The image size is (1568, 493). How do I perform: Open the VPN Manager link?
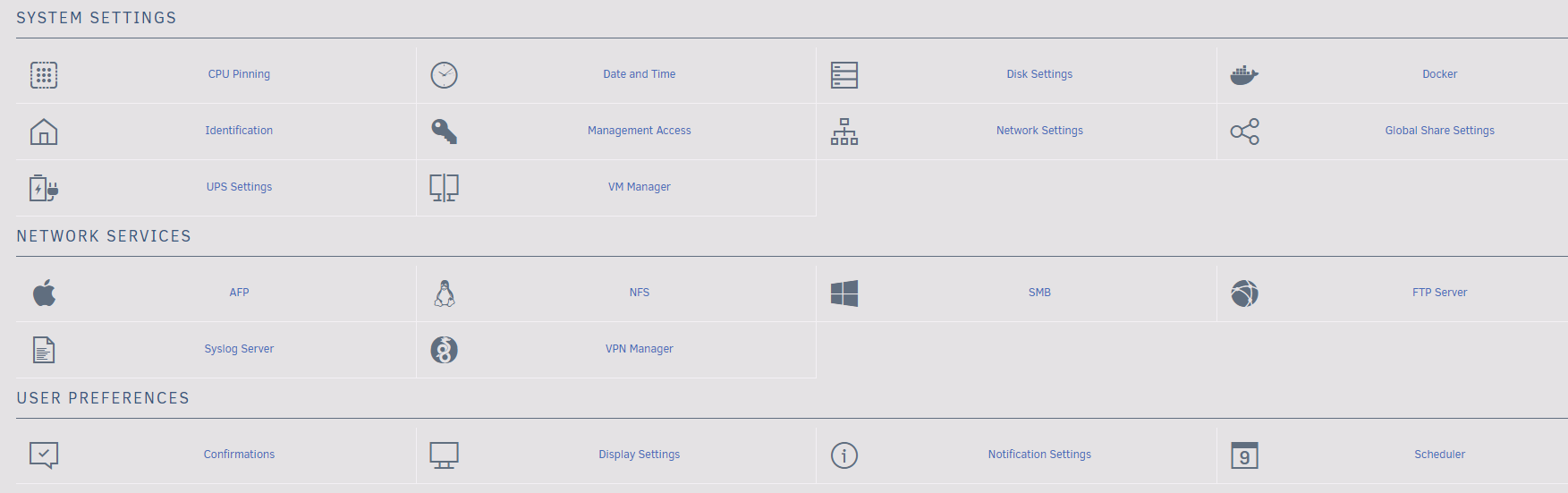click(639, 349)
